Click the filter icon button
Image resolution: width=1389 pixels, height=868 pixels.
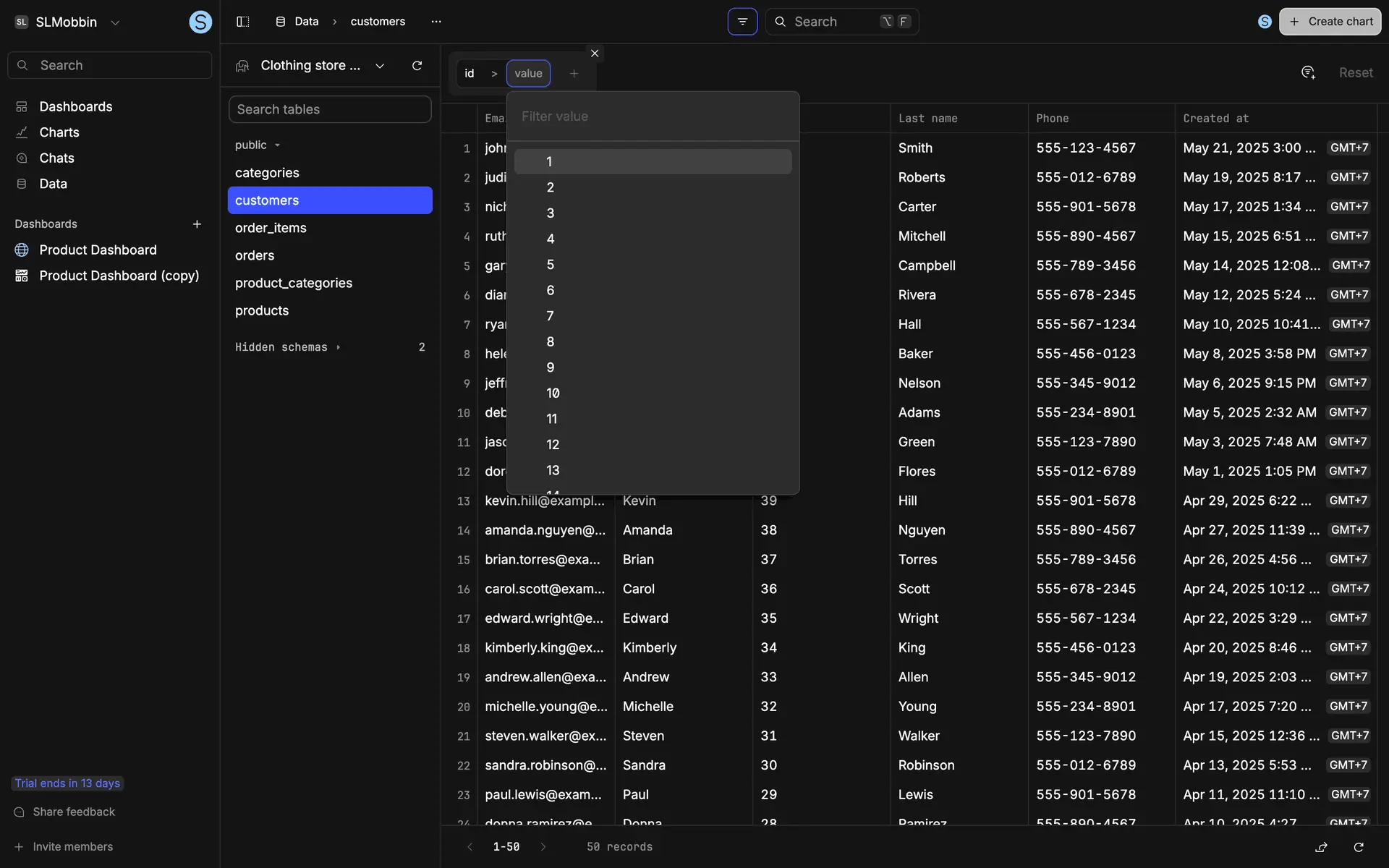742,22
